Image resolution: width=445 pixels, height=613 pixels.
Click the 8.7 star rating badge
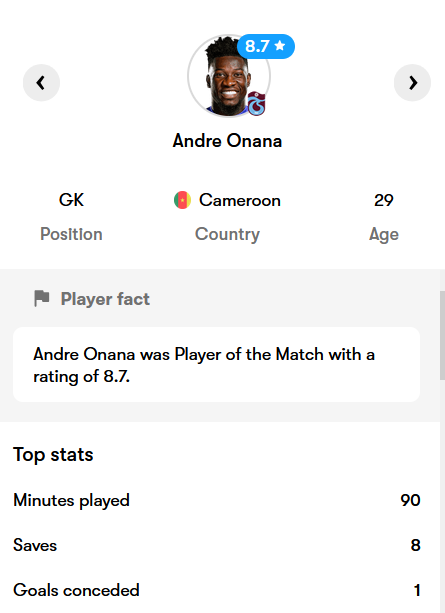(266, 46)
